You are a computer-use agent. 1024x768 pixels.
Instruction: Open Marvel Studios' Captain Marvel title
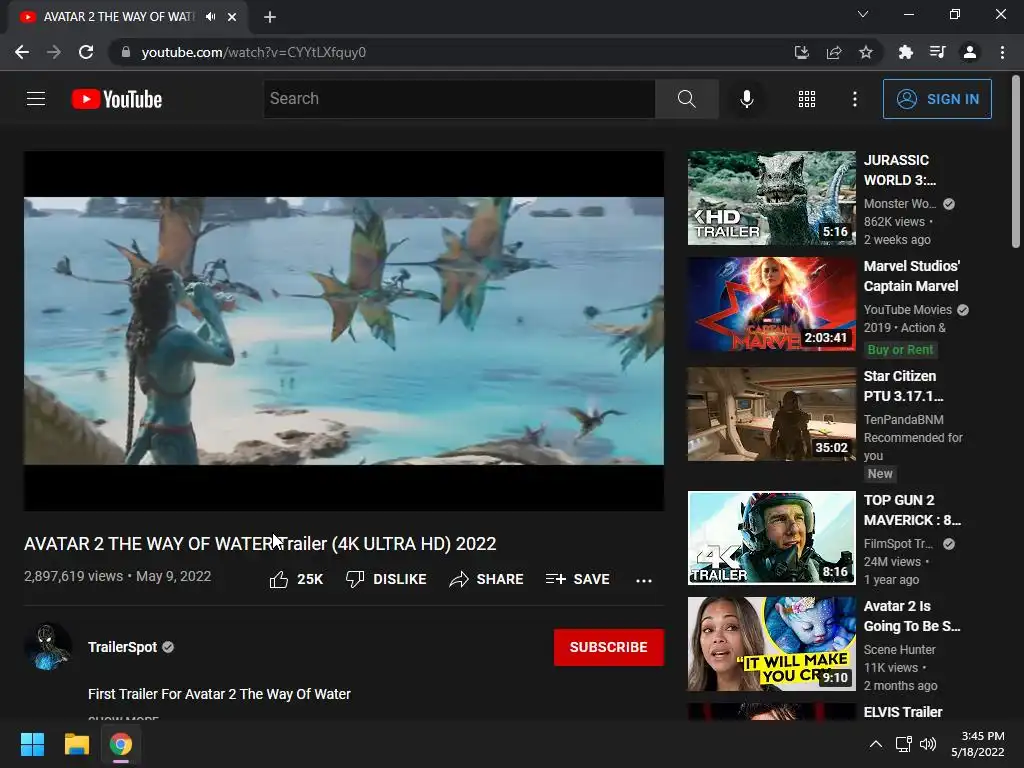click(912, 276)
